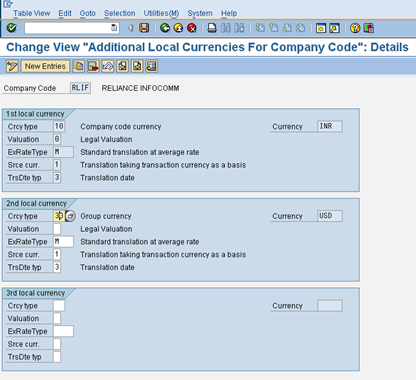The image size is (416, 380).
Task: Open the Utilities(M) menu
Action: point(161,13)
